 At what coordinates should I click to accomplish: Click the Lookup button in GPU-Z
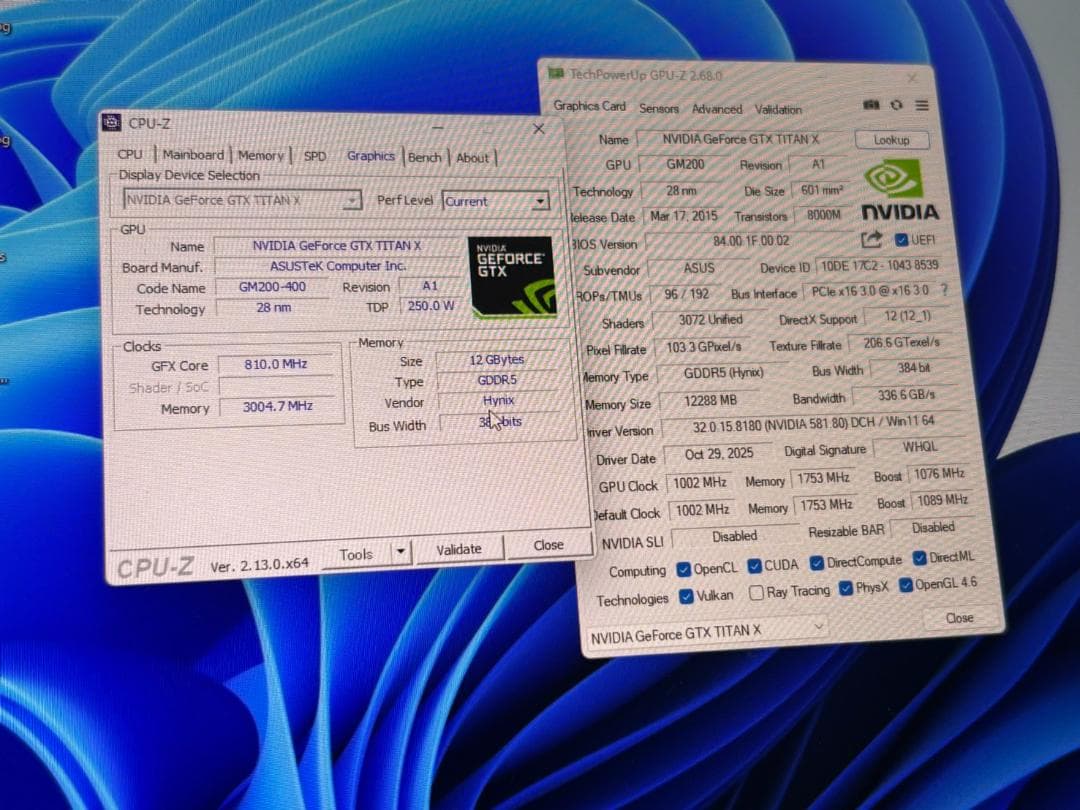coord(891,140)
